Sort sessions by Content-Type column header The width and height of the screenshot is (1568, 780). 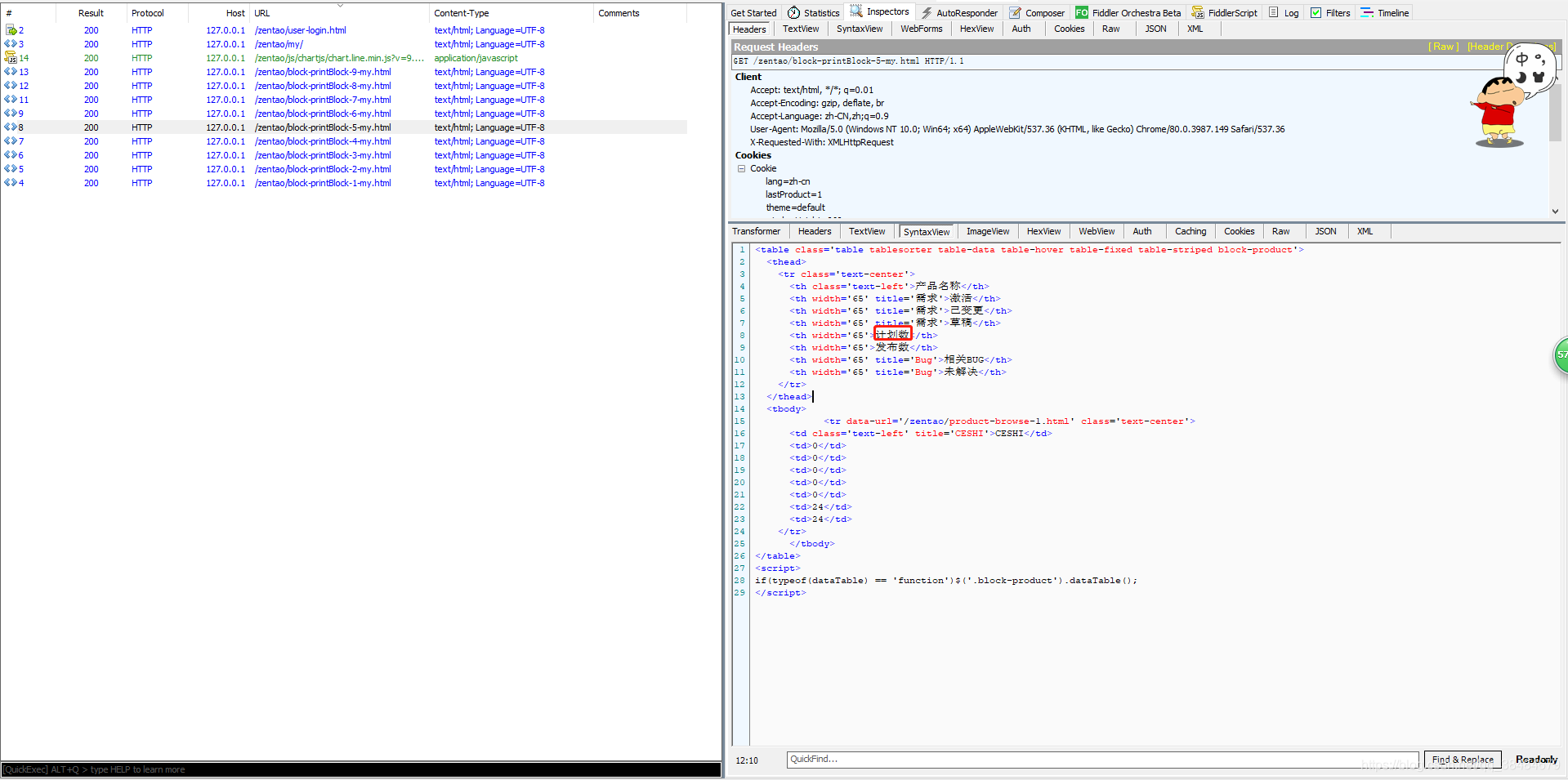coord(462,13)
